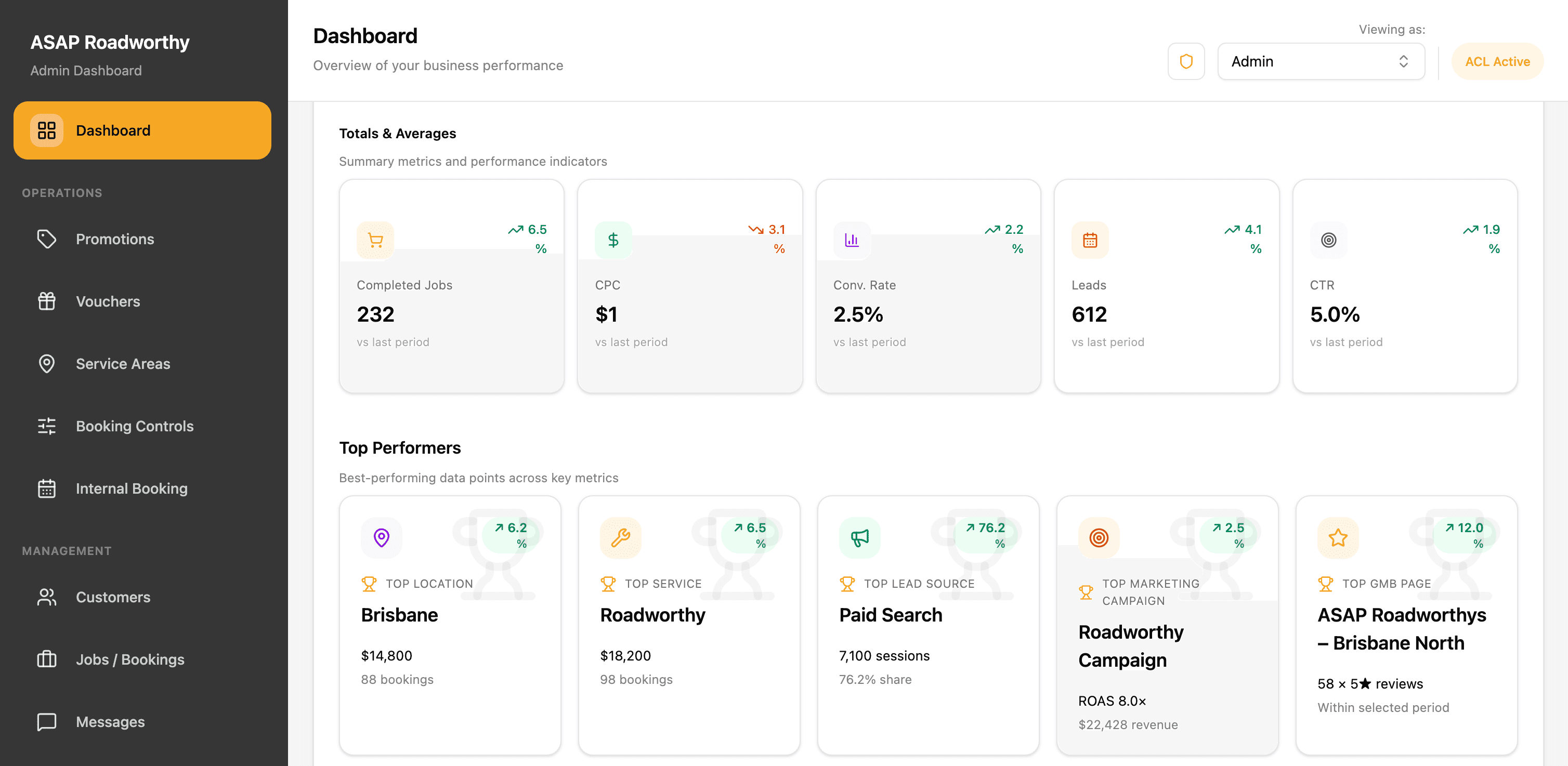1568x766 pixels.
Task: Click the Conv. Rate bar chart icon
Action: pyautogui.click(x=852, y=240)
